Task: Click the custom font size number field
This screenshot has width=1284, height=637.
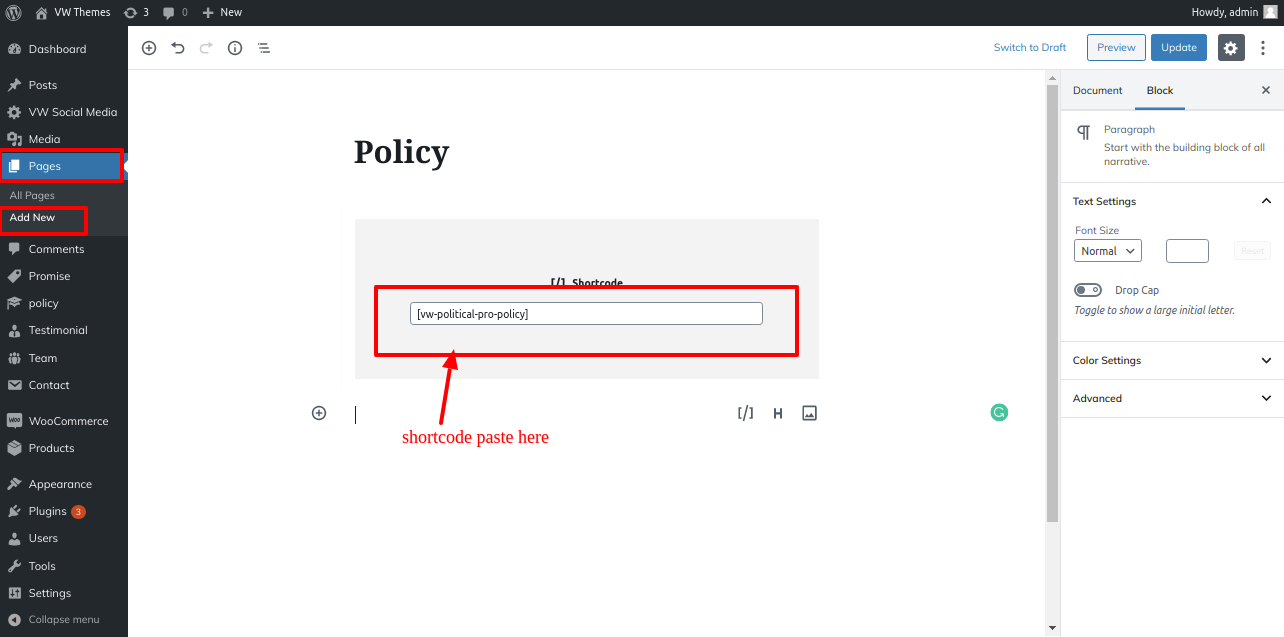Action: [x=1187, y=251]
